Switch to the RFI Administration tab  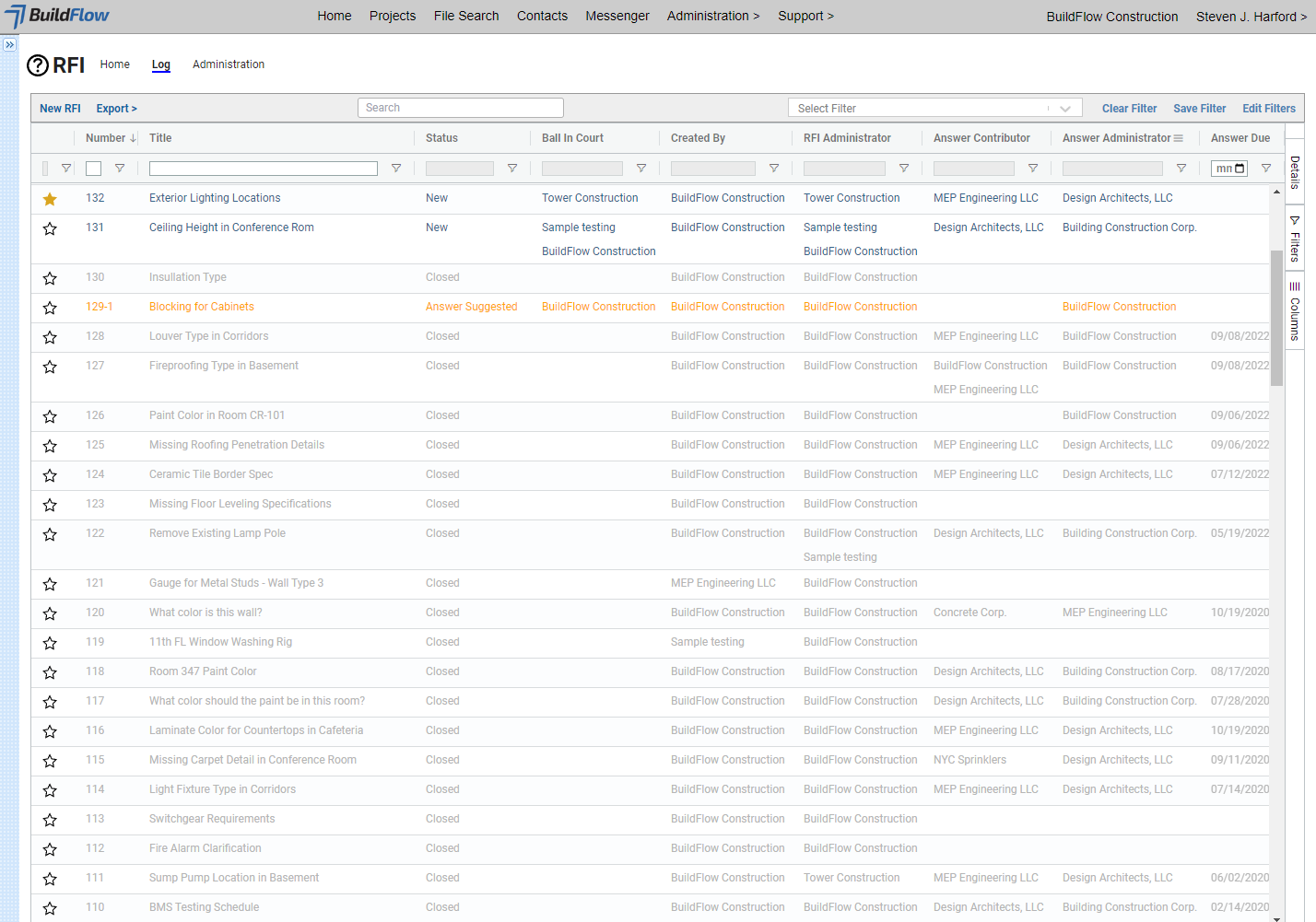point(229,64)
